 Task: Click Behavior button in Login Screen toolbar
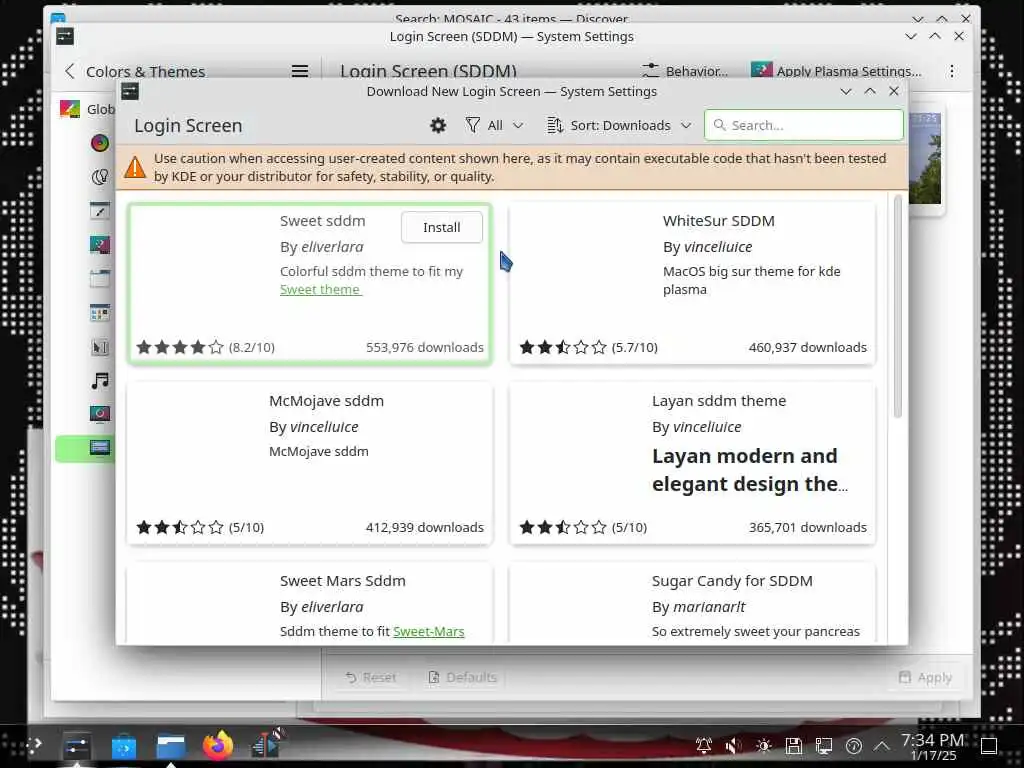coord(685,71)
